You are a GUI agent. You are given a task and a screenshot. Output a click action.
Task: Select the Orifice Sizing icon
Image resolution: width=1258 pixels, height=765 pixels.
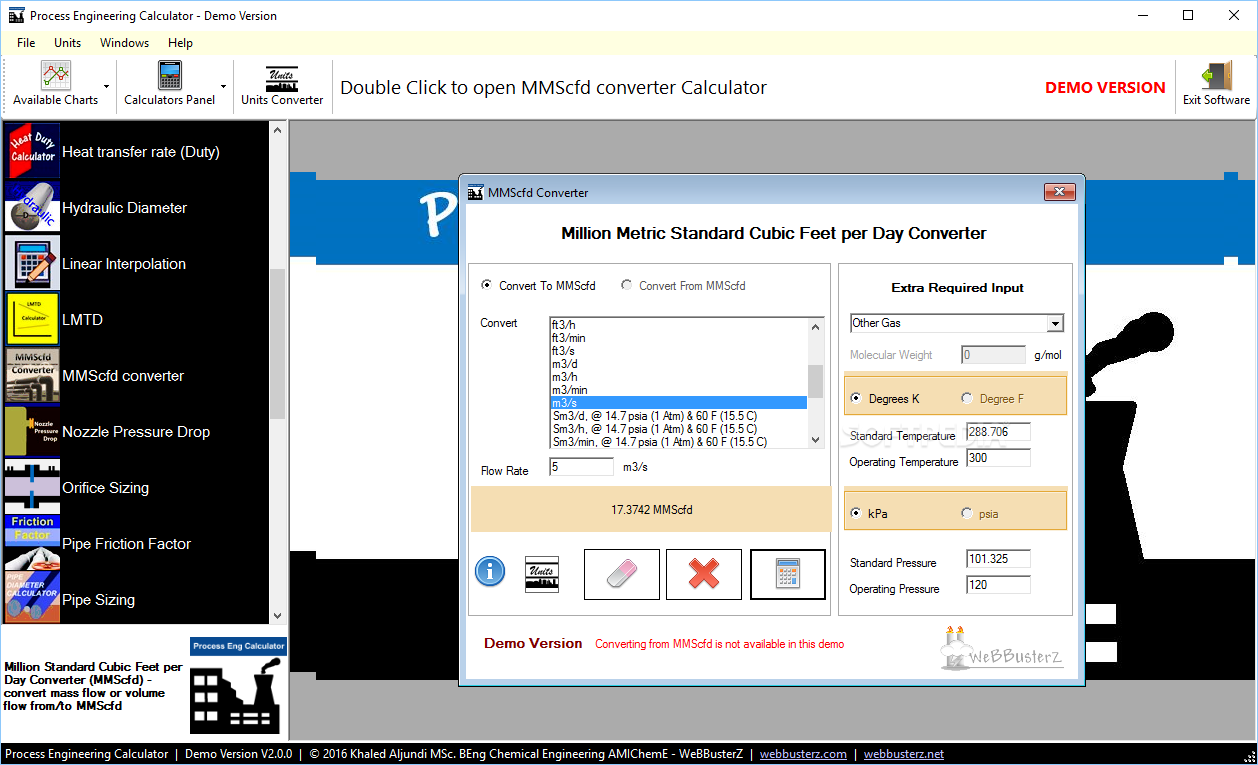point(33,487)
